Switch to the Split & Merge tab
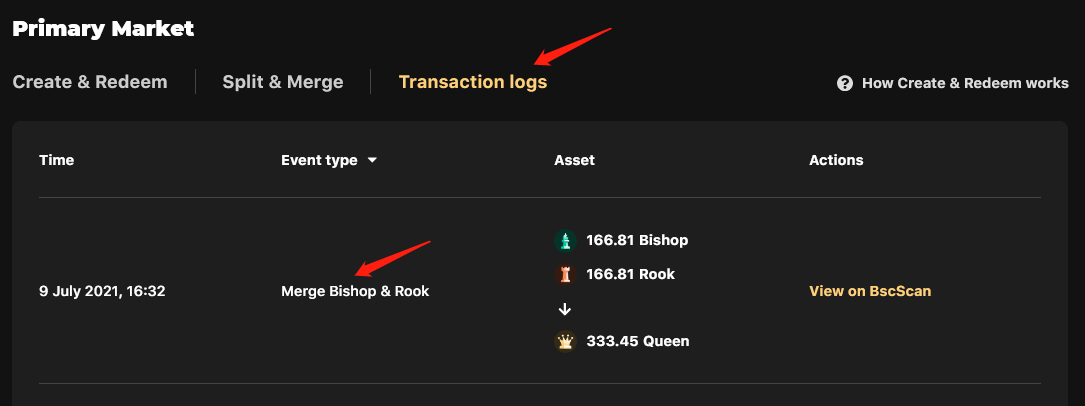The width and height of the screenshot is (1085, 406). click(282, 82)
